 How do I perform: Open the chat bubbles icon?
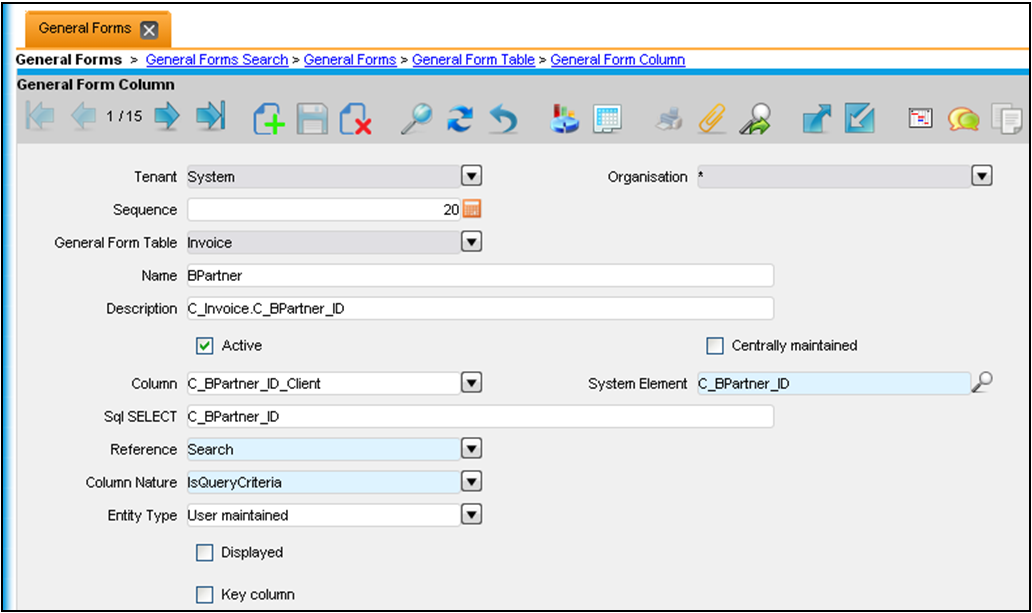point(963,119)
